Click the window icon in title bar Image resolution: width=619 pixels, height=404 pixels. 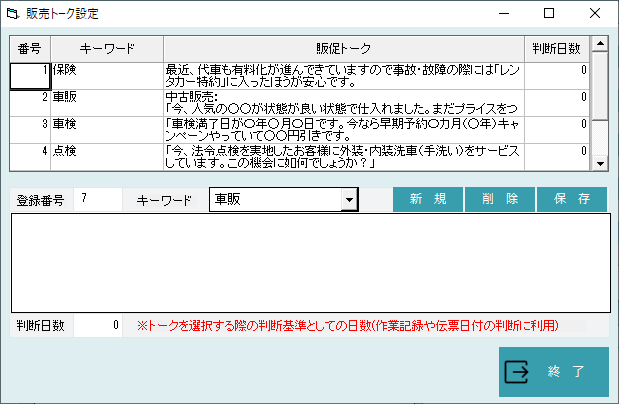(x=13, y=13)
